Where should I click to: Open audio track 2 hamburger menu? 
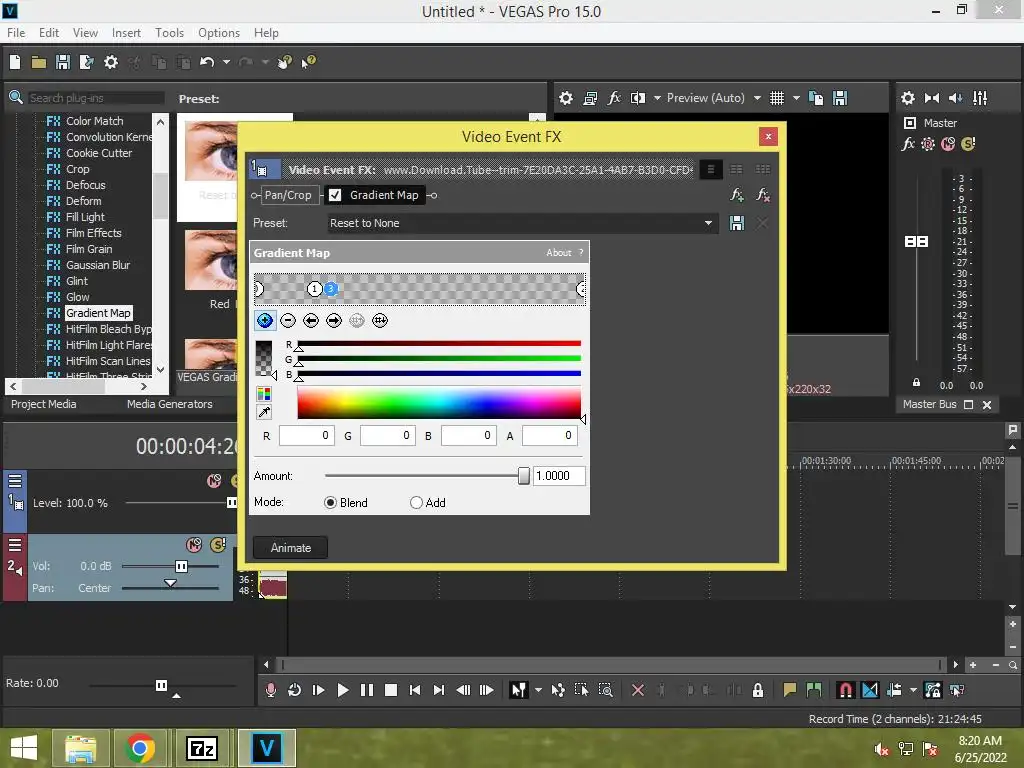pos(15,545)
